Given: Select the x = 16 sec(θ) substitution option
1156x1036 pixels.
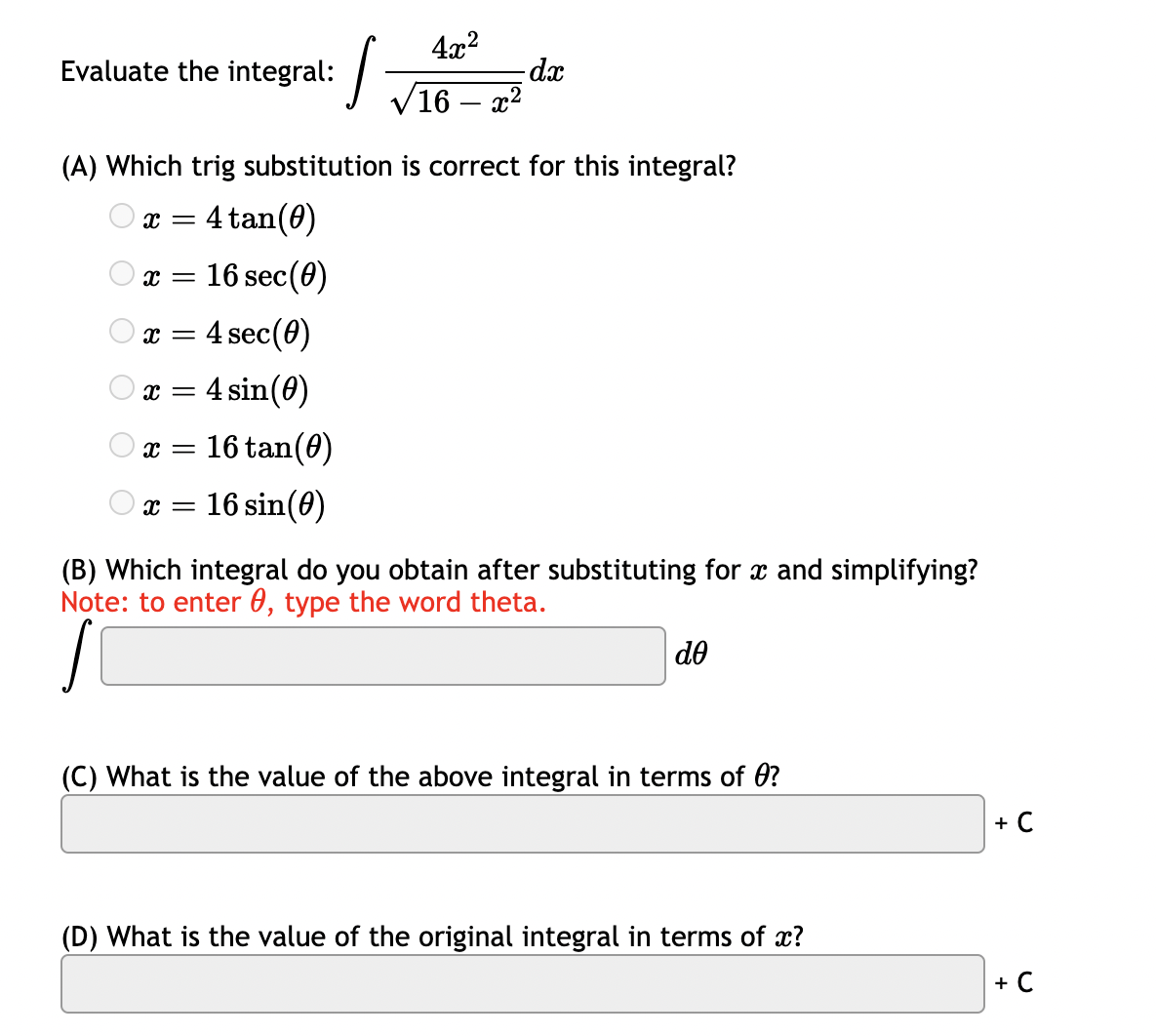Looking at the screenshot, I should pos(121,273).
